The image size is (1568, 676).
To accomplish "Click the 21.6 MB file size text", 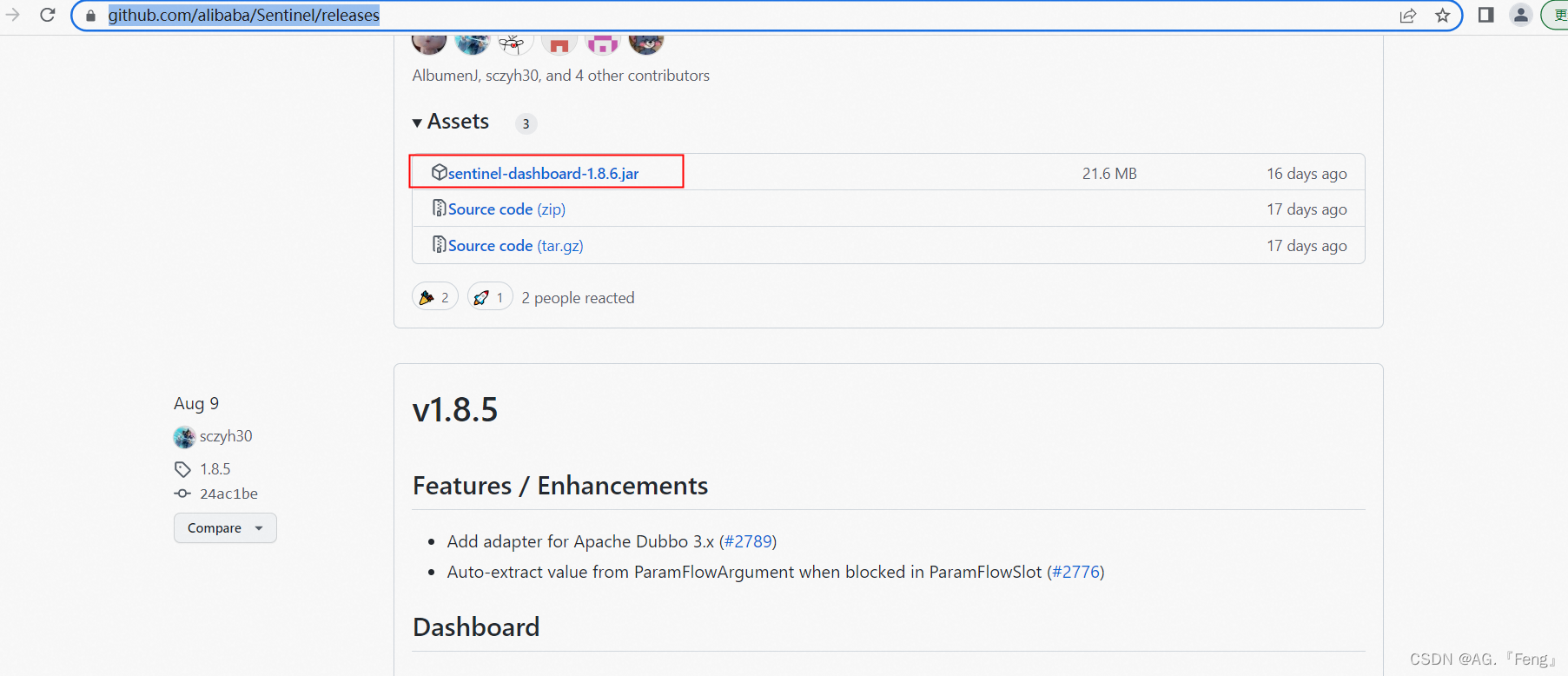I will click(1109, 174).
